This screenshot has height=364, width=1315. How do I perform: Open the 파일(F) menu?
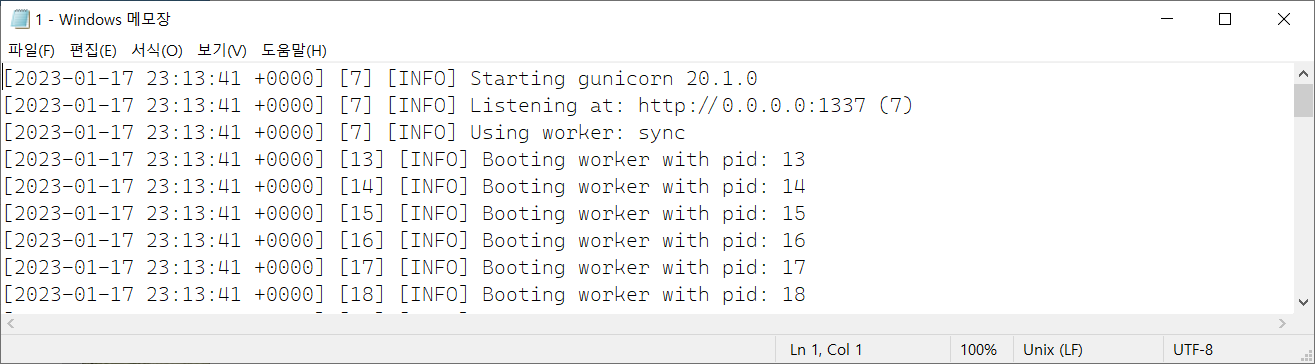click(x=31, y=50)
